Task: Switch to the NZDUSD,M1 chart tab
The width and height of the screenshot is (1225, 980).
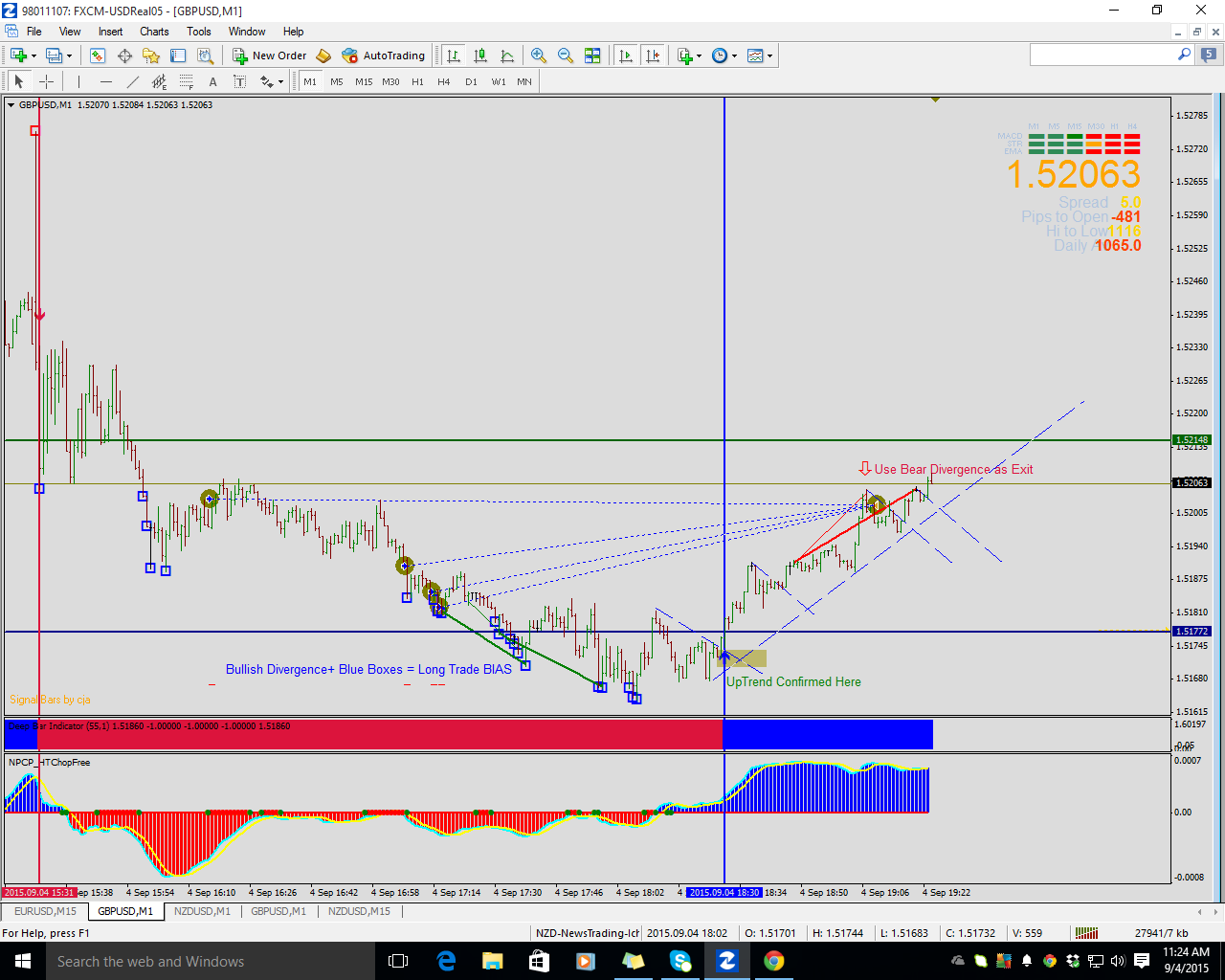Action: coord(202,911)
